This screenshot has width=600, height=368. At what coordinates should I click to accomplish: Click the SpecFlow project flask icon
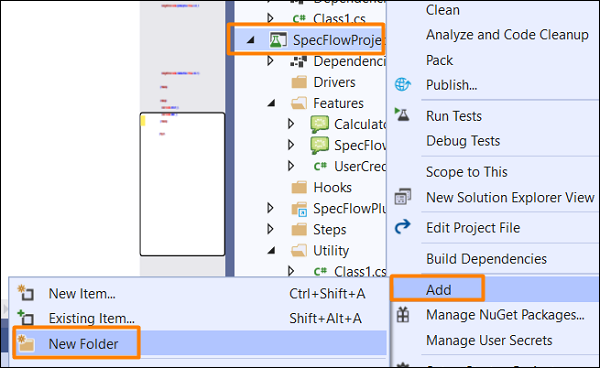pyautogui.click(x=278, y=40)
